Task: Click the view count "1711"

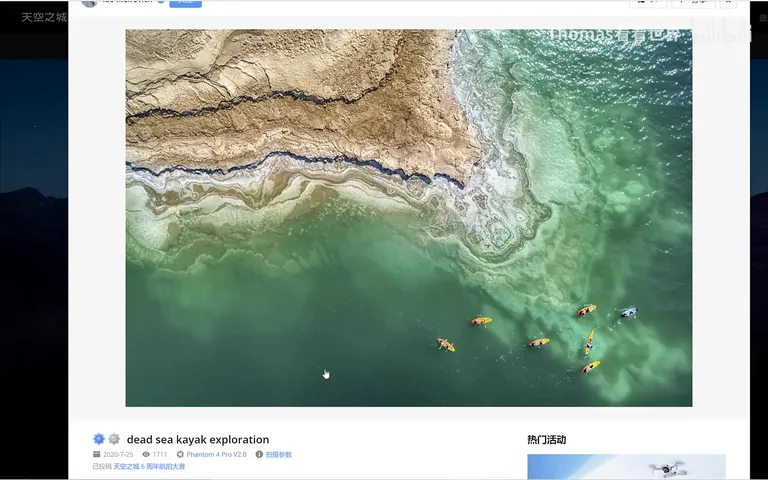Action: (160, 455)
